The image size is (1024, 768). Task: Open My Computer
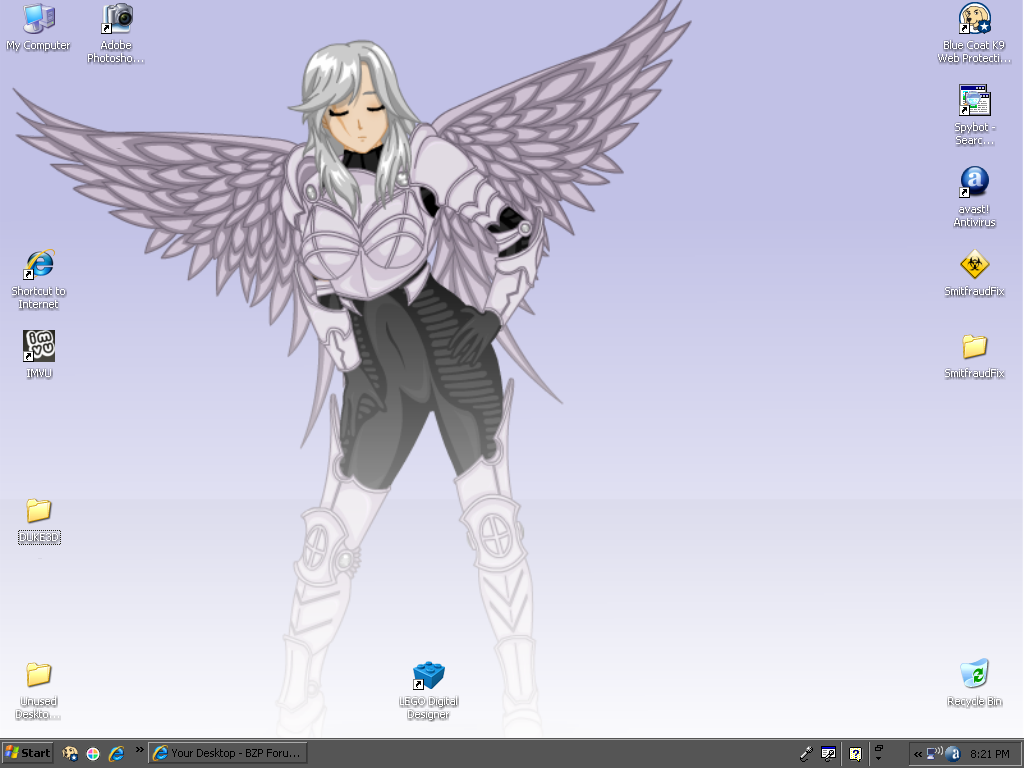point(38,18)
